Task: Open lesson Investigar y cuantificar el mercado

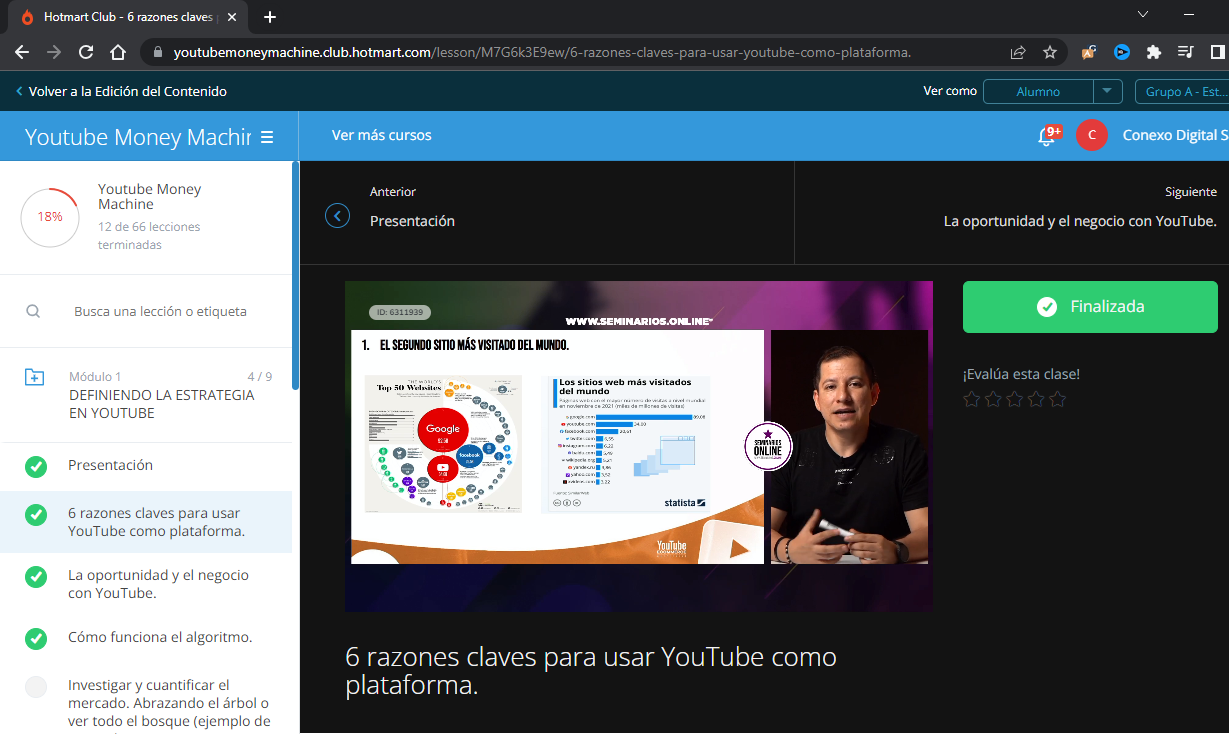Action: pos(169,703)
